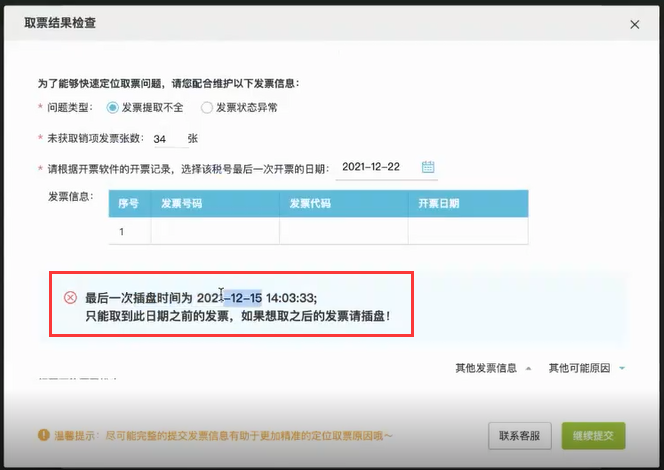The height and width of the screenshot is (470, 664).
Task: Click the orange 温馨提示 warning icon
Action: pos(44,435)
